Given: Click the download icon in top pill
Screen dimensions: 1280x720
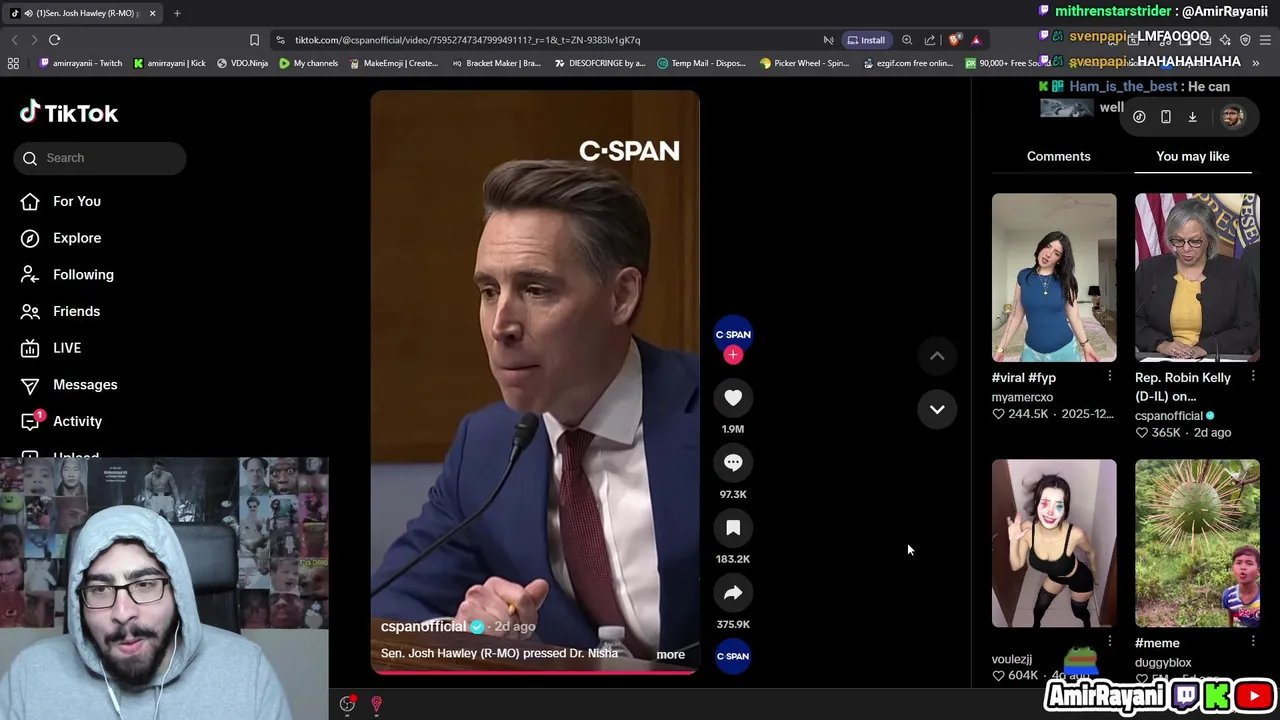Looking at the screenshot, I should 1192,117.
